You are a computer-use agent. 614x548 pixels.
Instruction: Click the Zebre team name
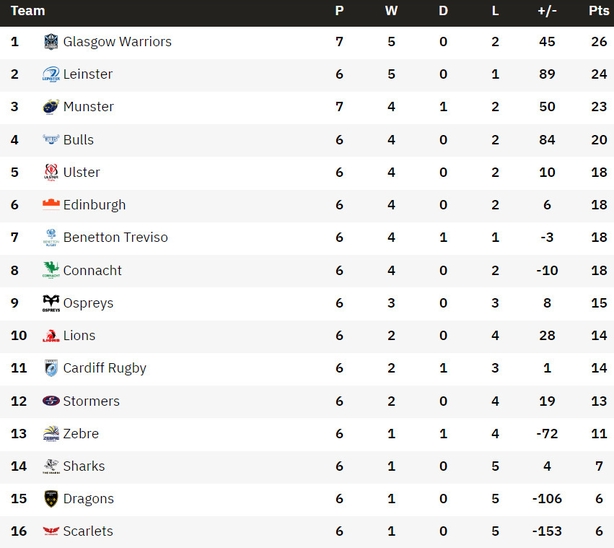[81, 434]
